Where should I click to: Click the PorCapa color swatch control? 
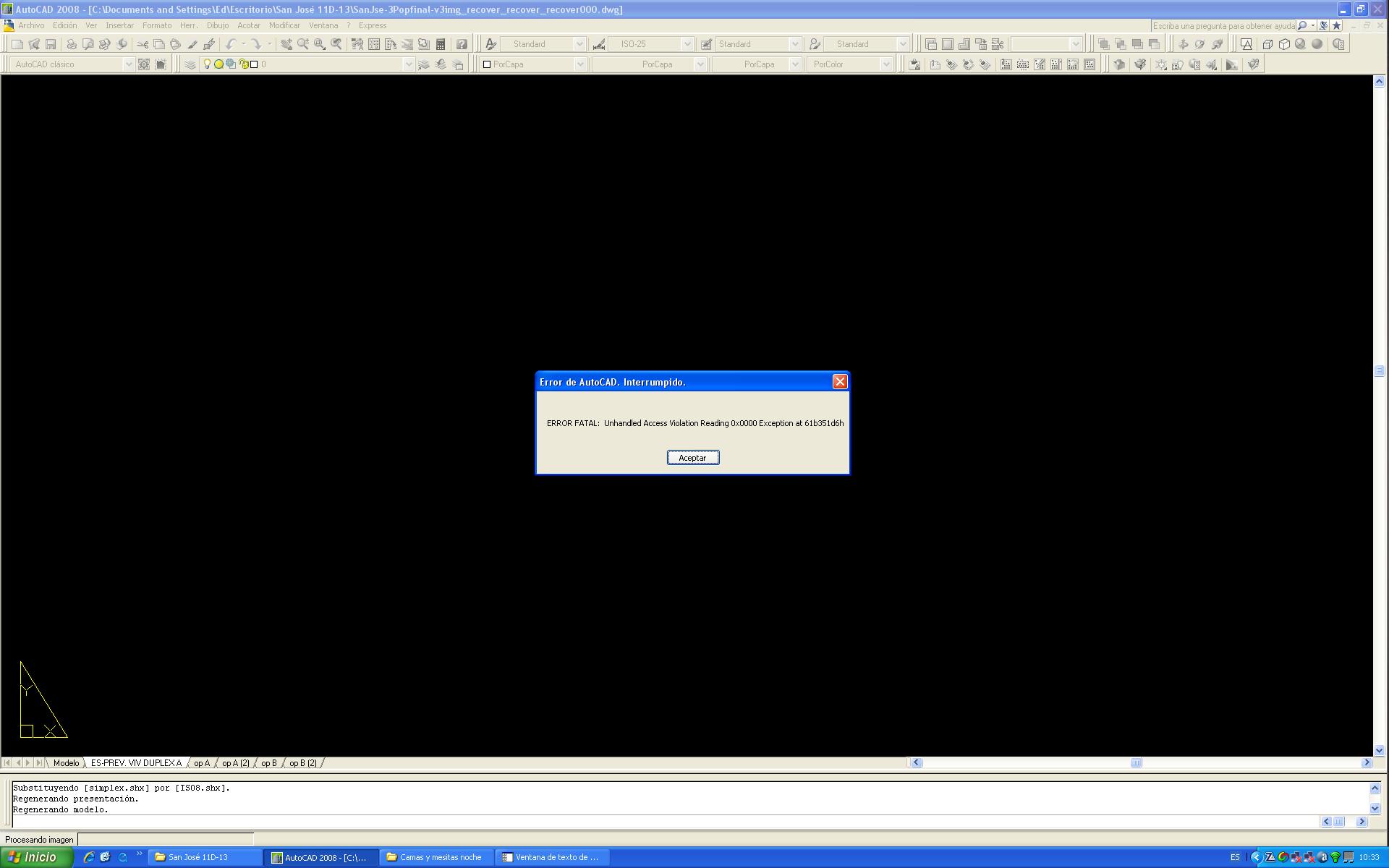[532, 64]
